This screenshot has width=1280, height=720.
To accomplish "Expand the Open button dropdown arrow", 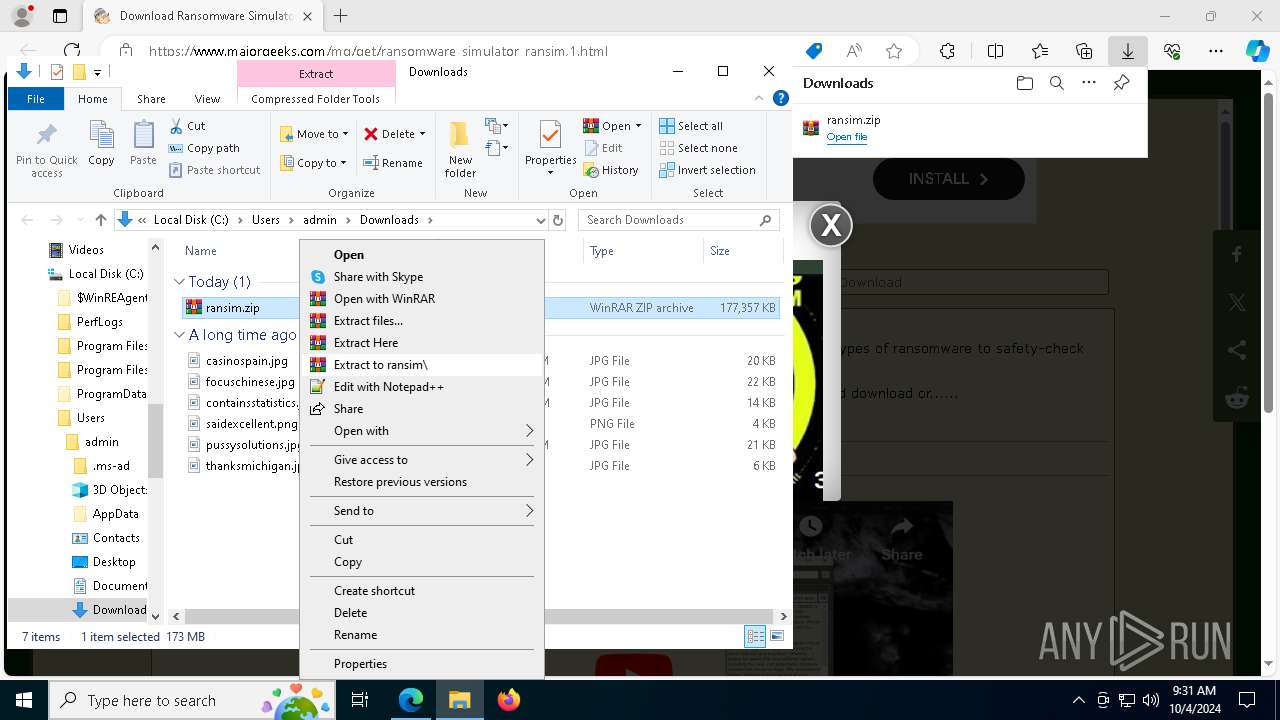I will point(638,126).
